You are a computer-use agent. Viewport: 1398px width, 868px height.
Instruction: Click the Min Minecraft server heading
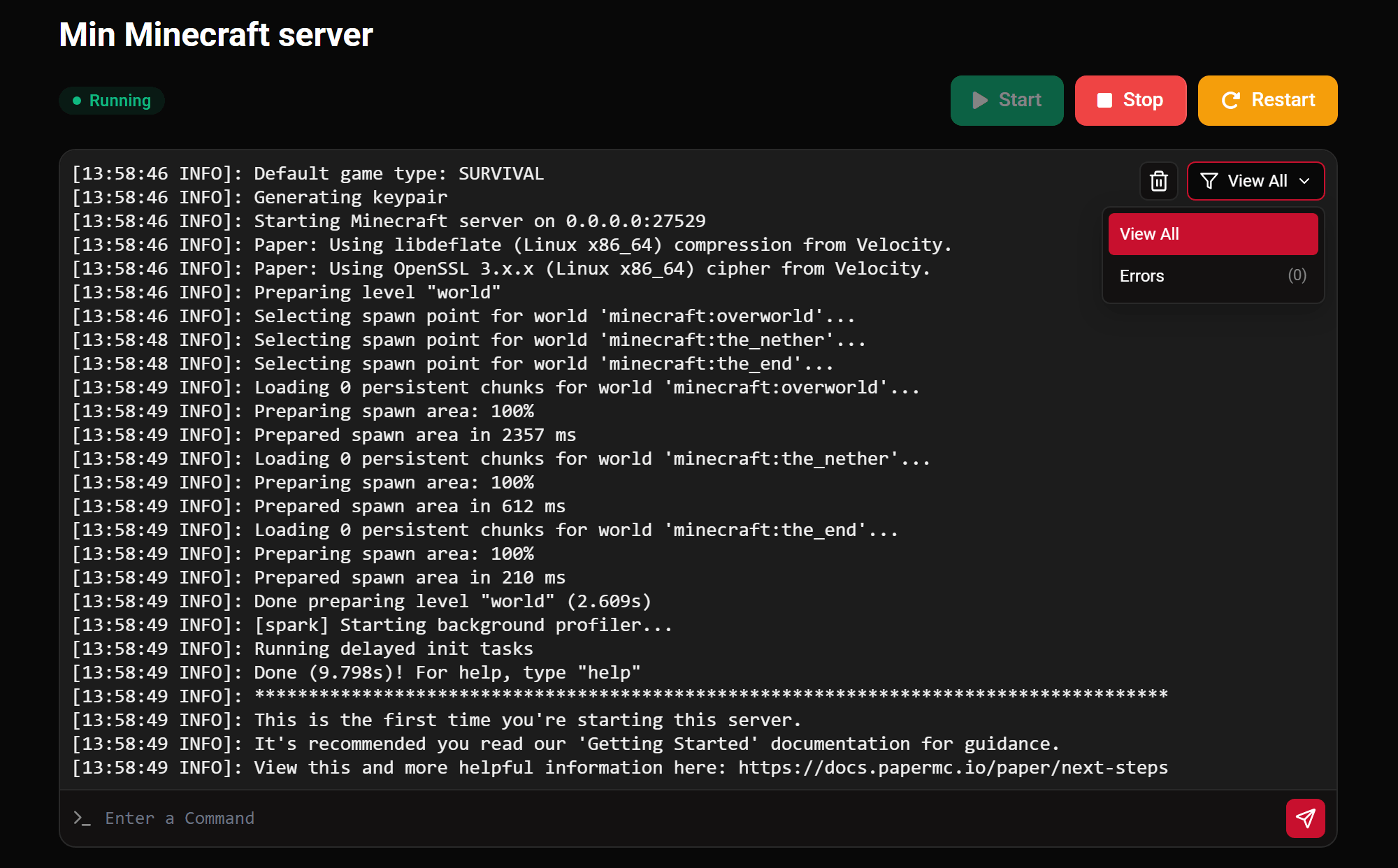[x=216, y=34]
